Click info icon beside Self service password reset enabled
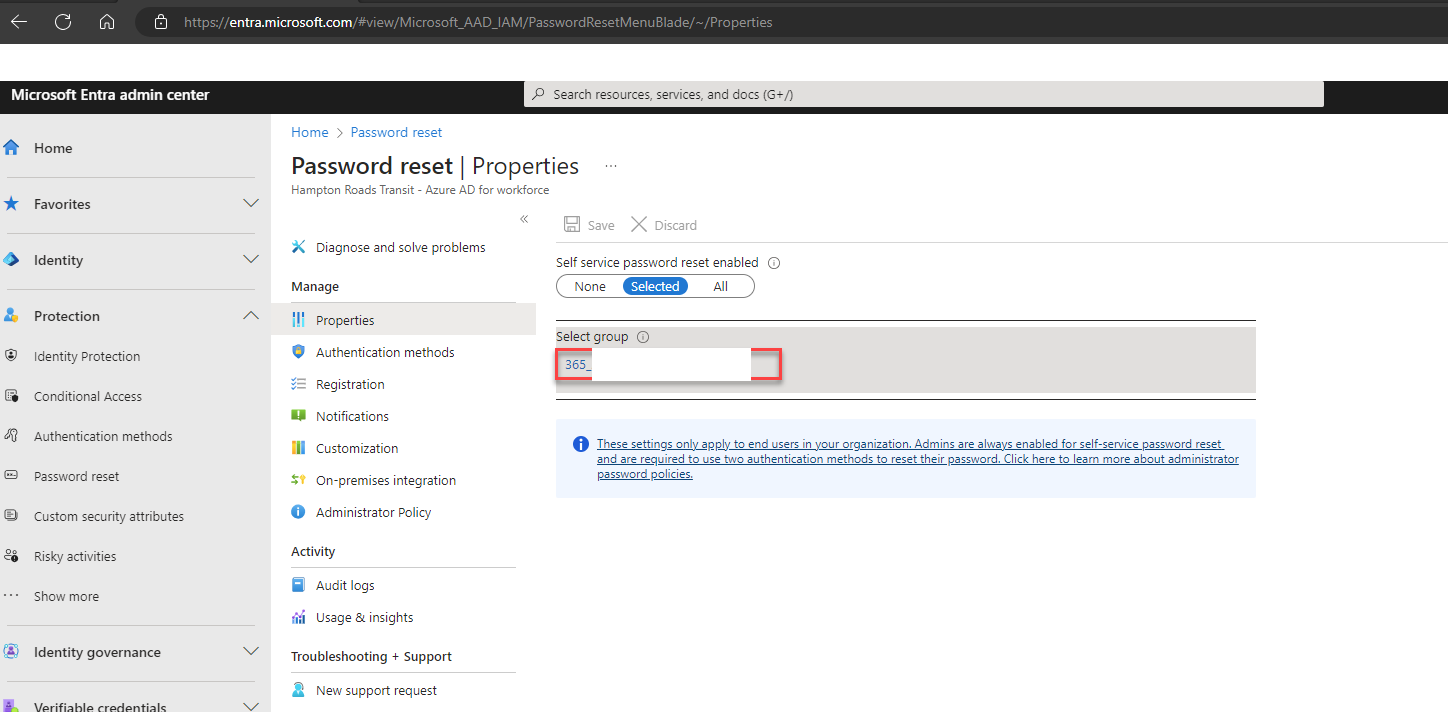 [x=774, y=263]
